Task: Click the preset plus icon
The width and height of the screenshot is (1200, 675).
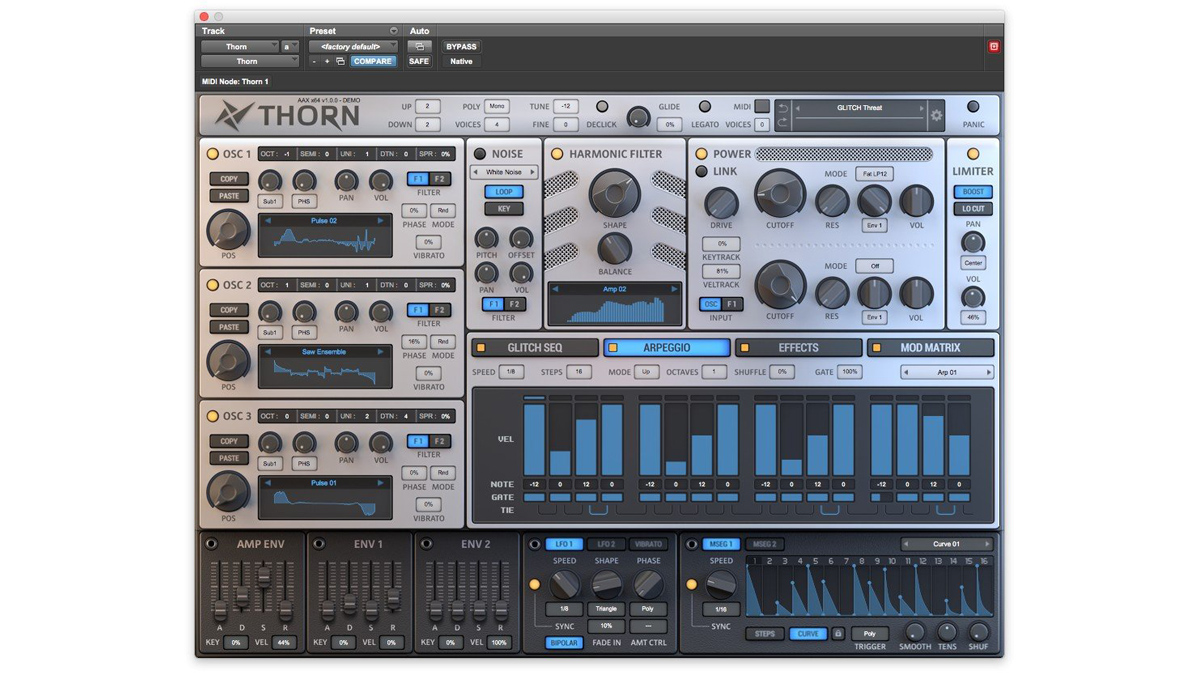Action: [x=326, y=62]
